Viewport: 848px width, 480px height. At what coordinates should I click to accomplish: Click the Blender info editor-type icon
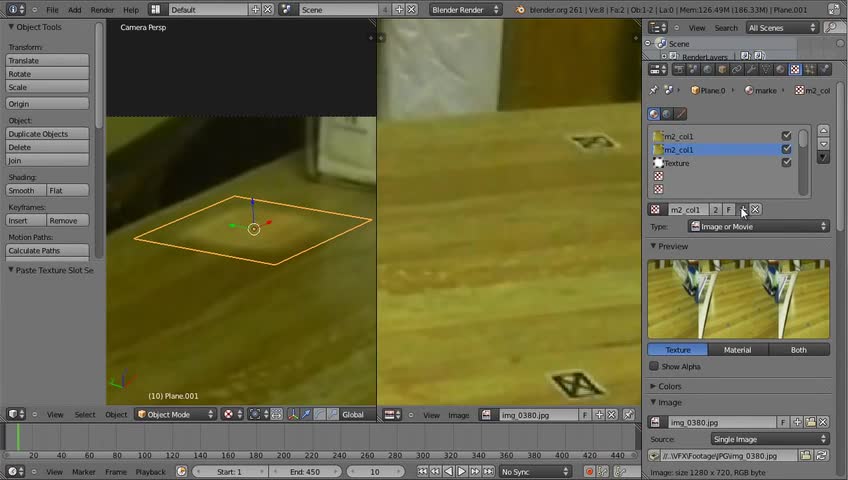click(14, 9)
